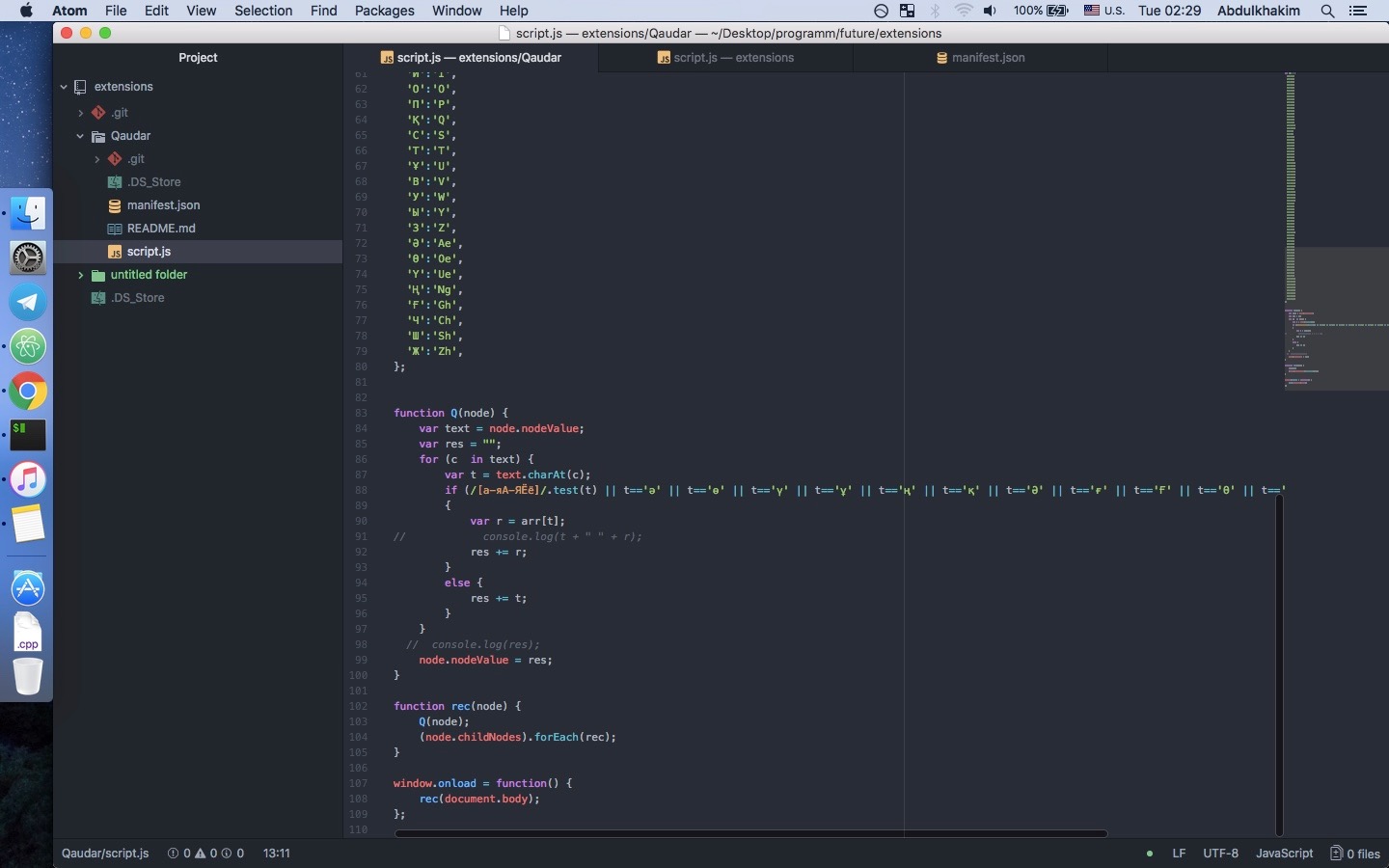The width and height of the screenshot is (1389, 868).
Task: Open the Selection menu
Action: [263, 11]
